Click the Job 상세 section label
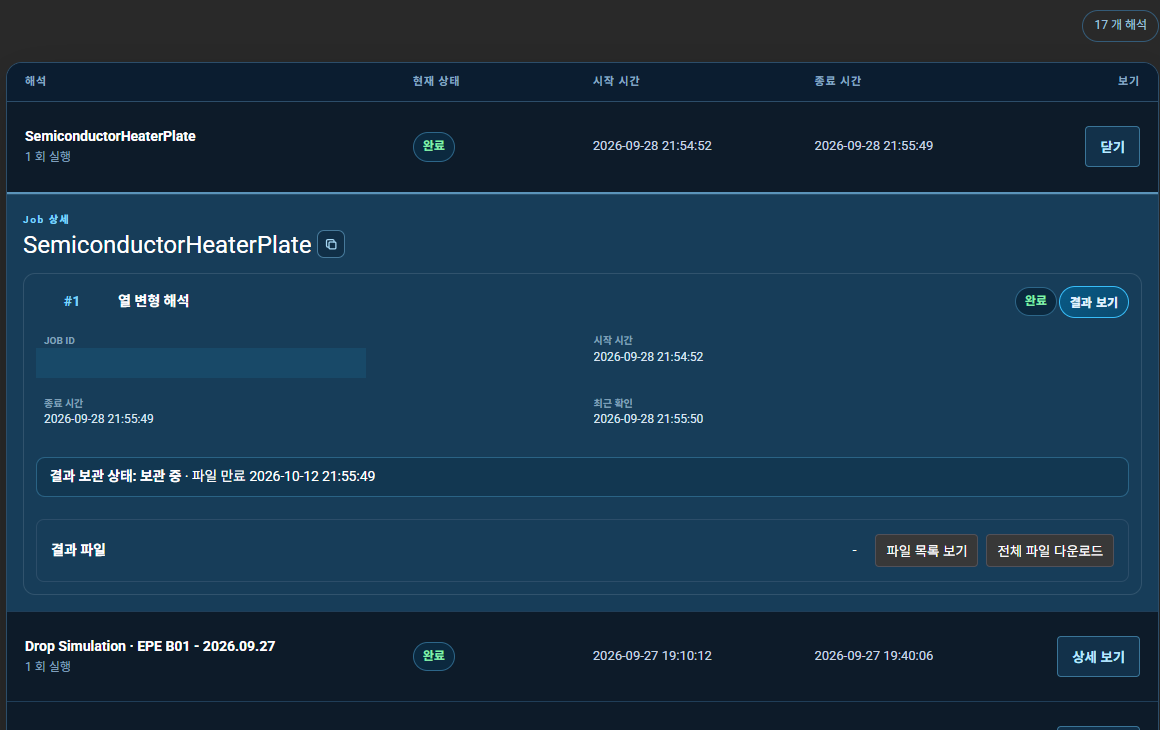 (x=46, y=219)
